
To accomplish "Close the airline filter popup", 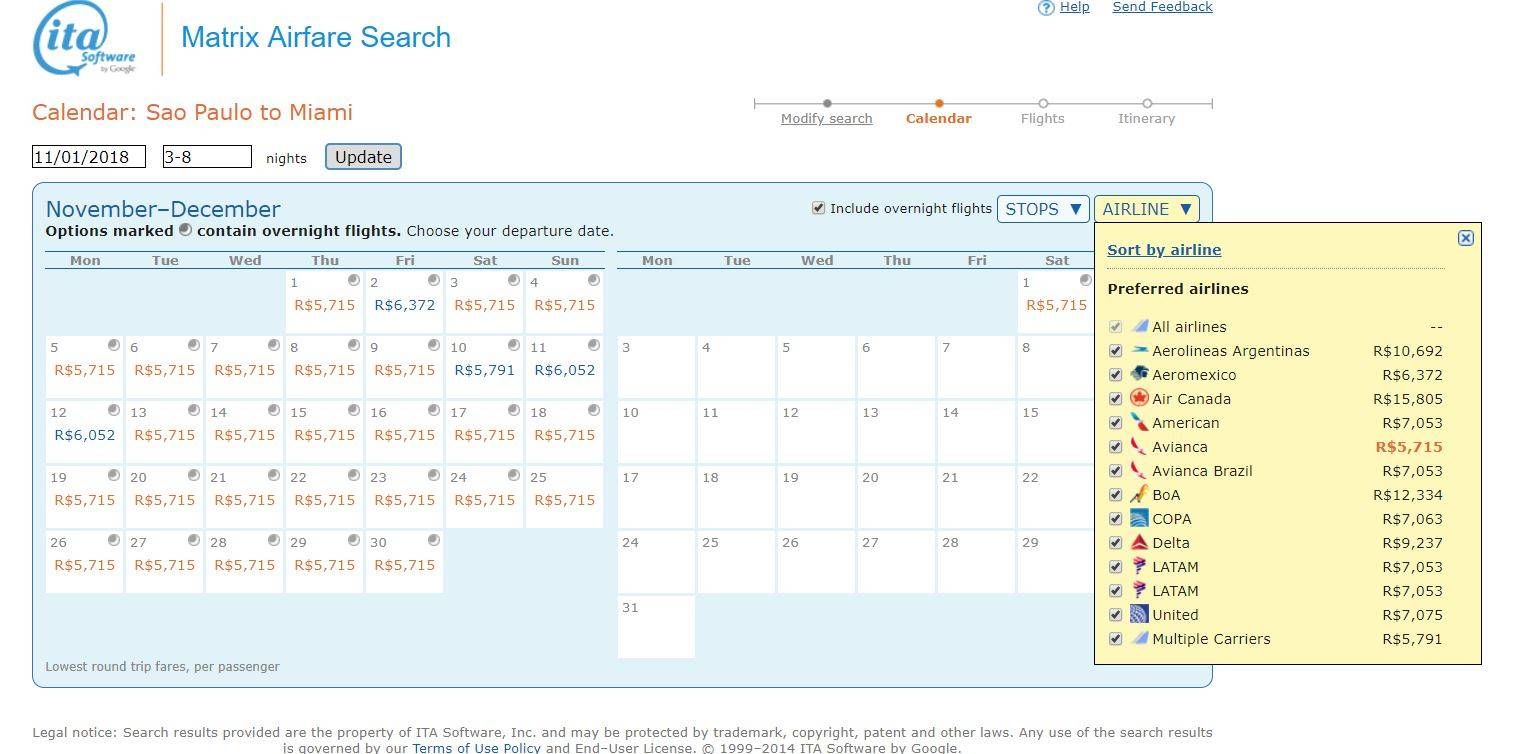I will 1465,238.
